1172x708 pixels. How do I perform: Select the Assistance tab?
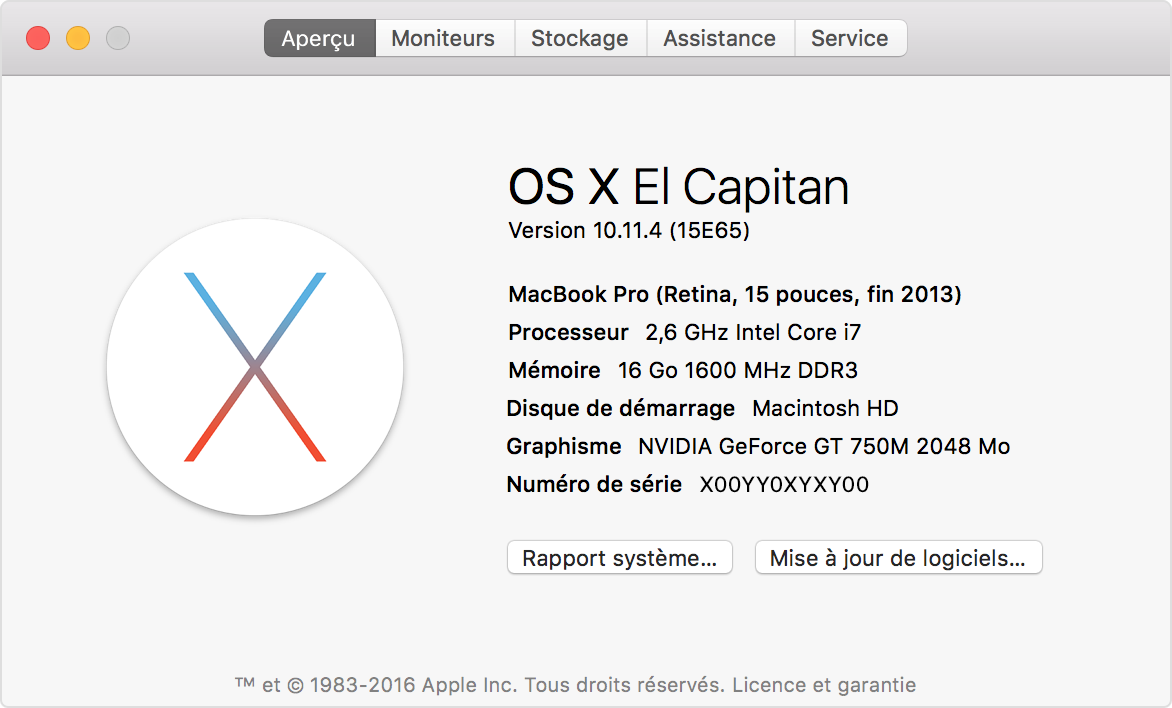click(x=720, y=38)
